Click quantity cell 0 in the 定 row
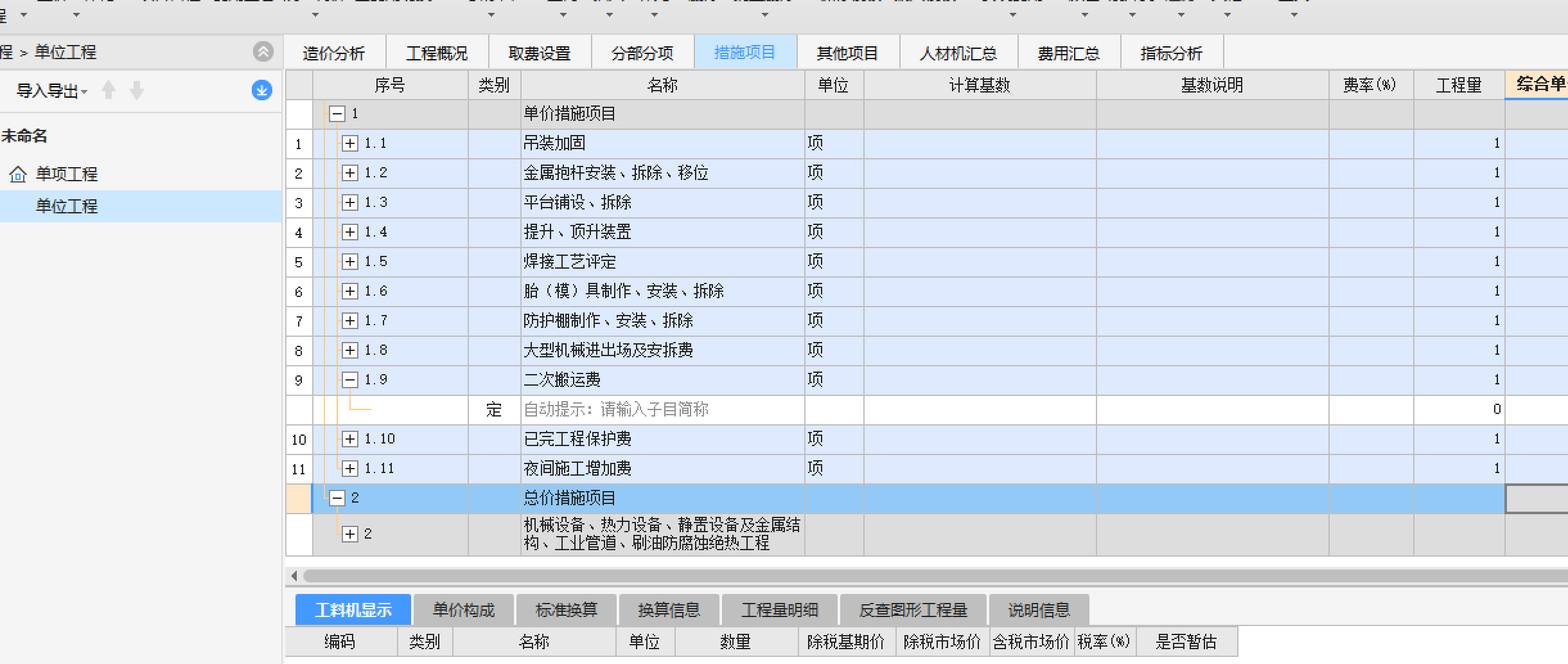 (x=1459, y=409)
